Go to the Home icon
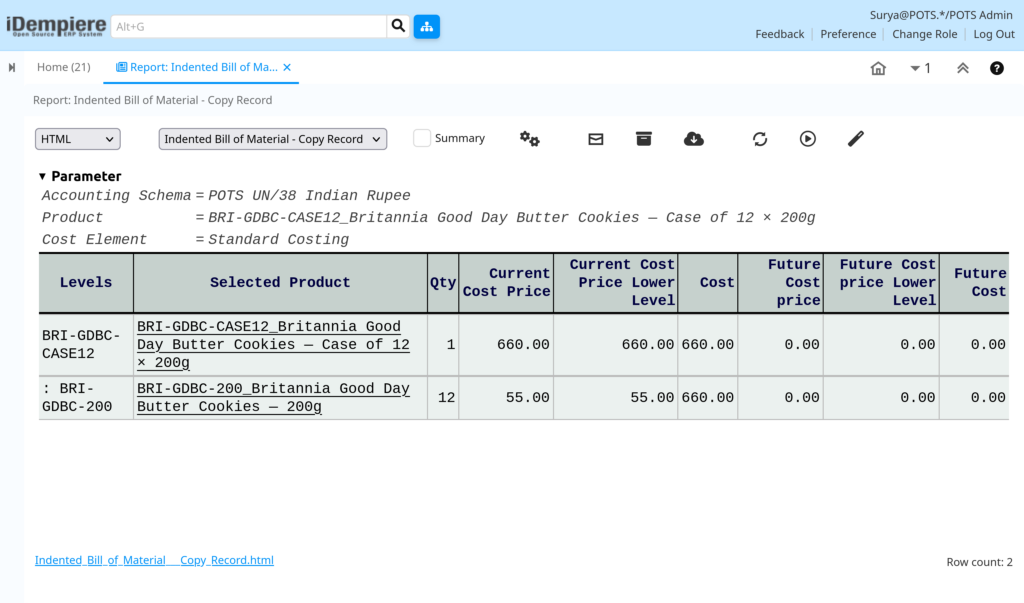Image resolution: width=1024 pixels, height=603 pixels. click(878, 68)
